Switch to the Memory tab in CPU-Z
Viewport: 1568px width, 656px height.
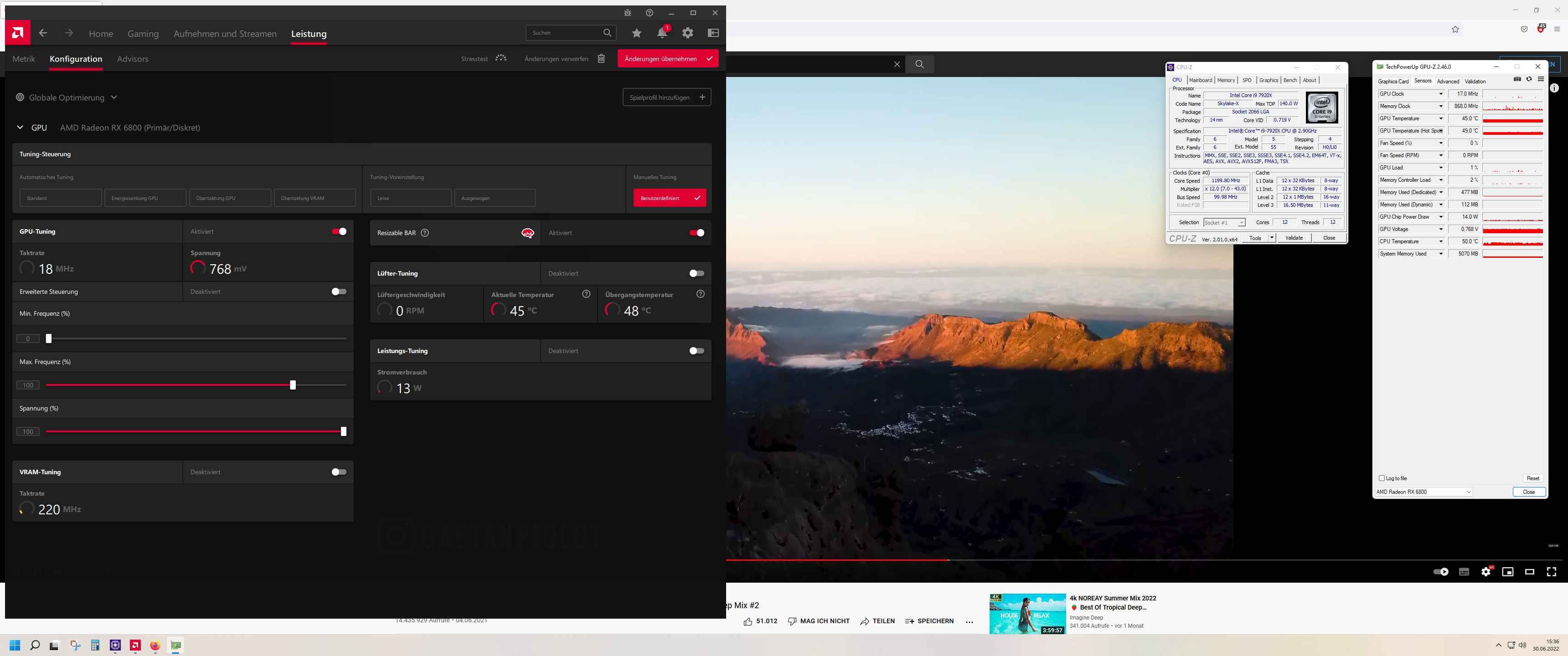tap(1226, 80)
